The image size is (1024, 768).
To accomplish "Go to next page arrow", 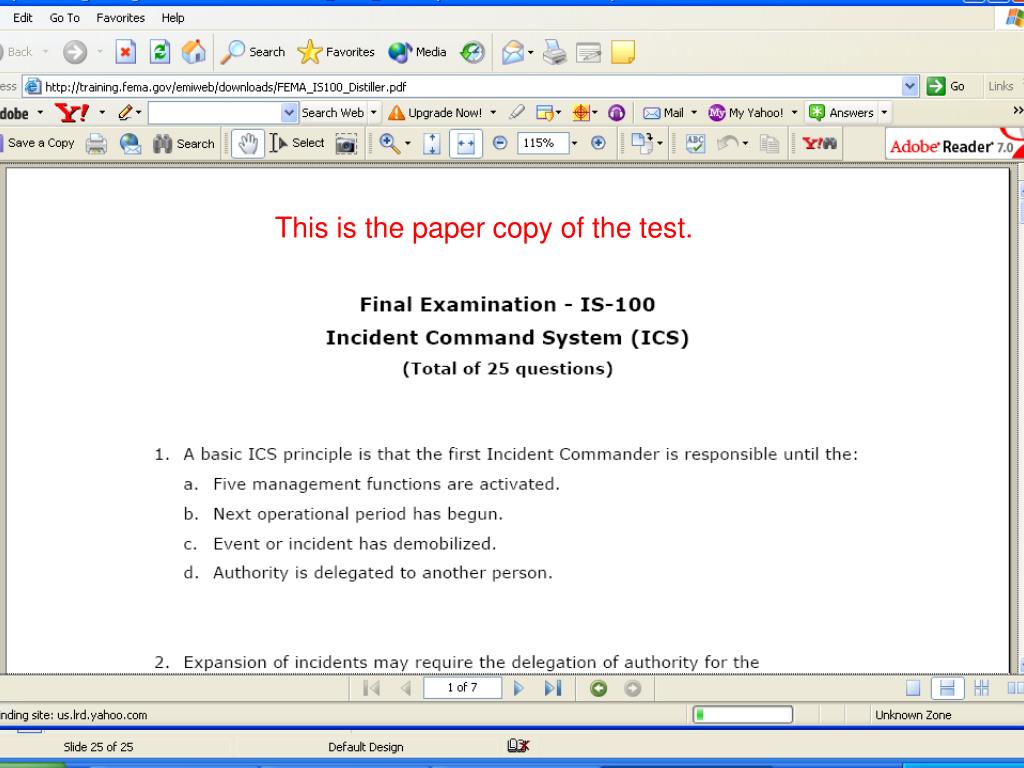I will pos(519,688).
